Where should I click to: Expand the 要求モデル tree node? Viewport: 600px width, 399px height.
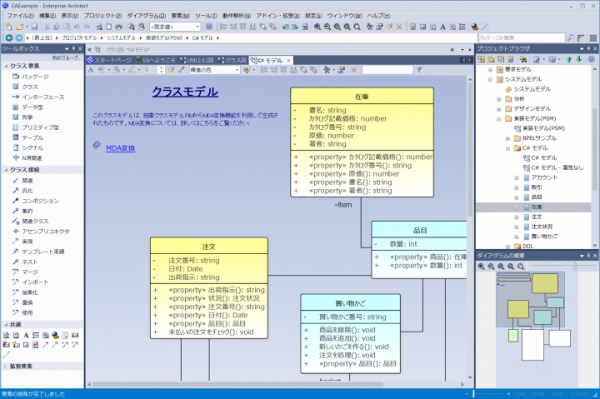[490, 70]
